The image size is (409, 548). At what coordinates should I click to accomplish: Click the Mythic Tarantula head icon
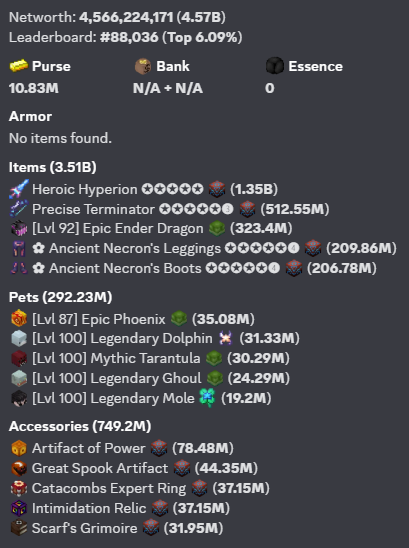pos(19,358)
